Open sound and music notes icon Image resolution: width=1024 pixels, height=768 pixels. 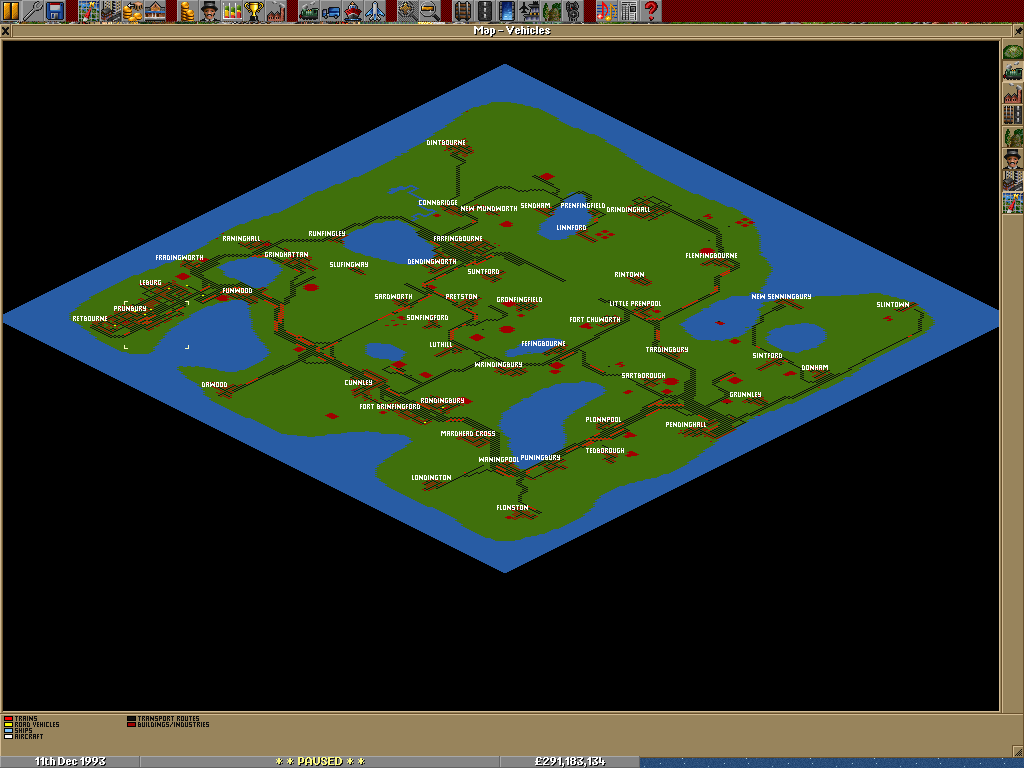607,11
